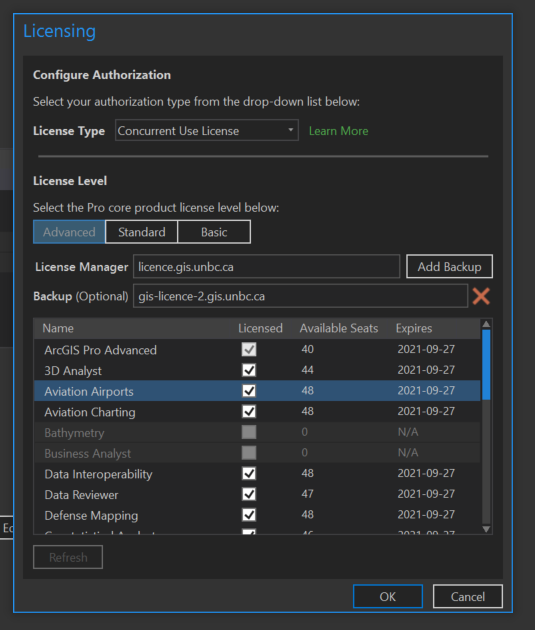This screenshot has height=630, width=535.
Task: Select the Basic license level
Action: [214, 232]
